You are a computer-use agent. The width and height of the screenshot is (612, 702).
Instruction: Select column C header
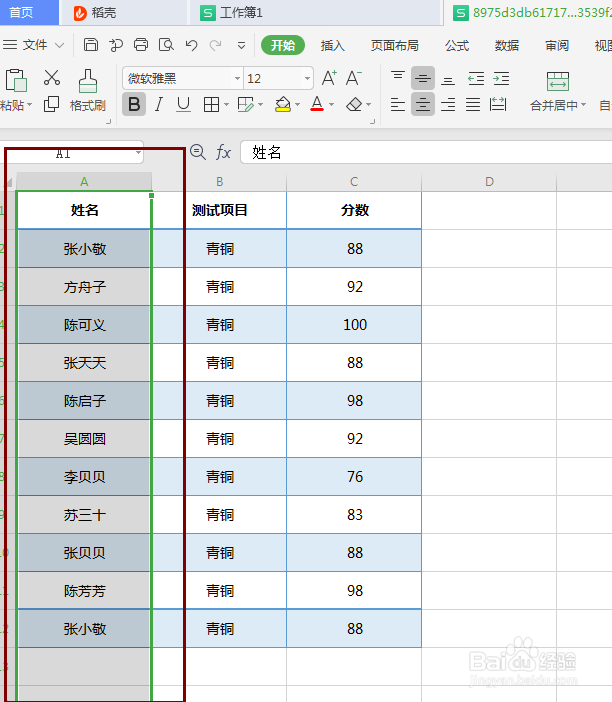point(354,182)
